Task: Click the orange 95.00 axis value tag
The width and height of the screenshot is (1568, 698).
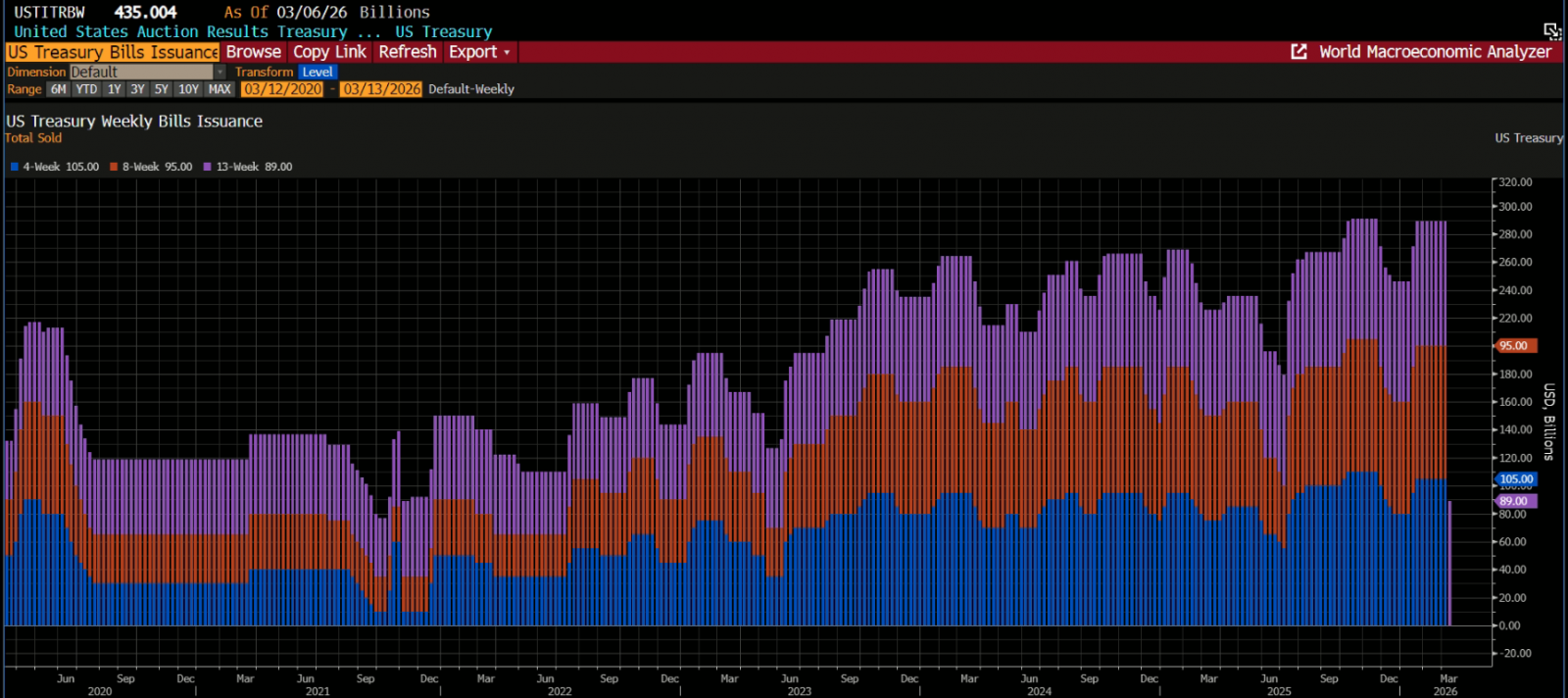Action: coord(1515,346)
